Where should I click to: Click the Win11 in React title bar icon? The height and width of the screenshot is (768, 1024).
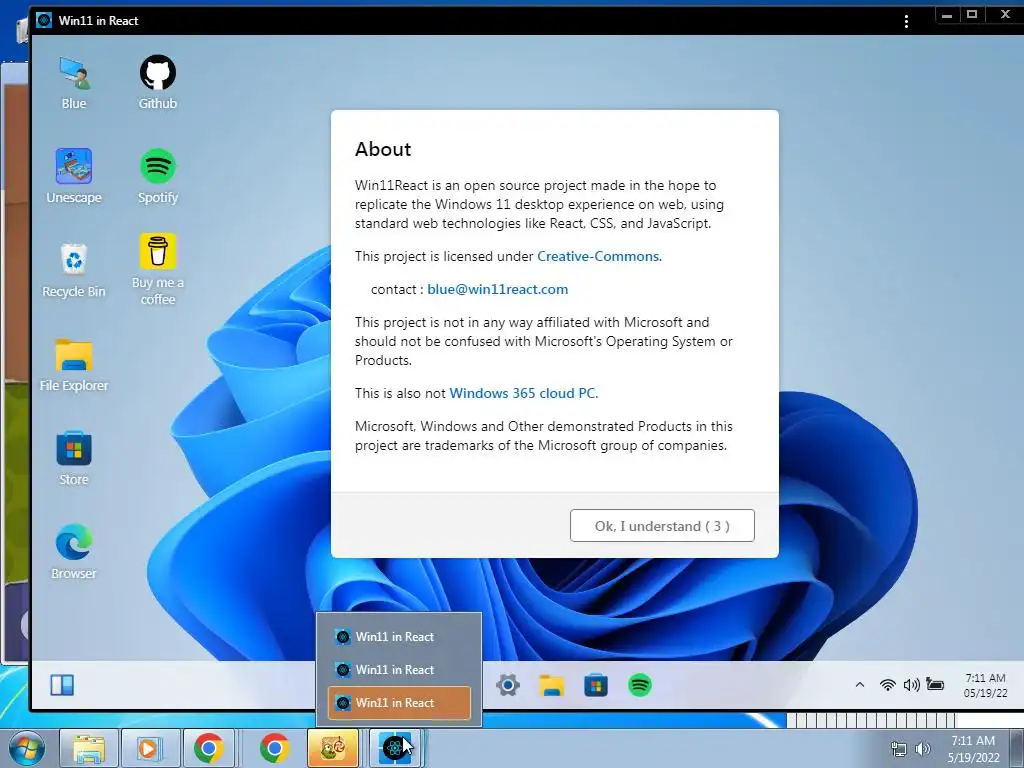[x=44, y=20]
